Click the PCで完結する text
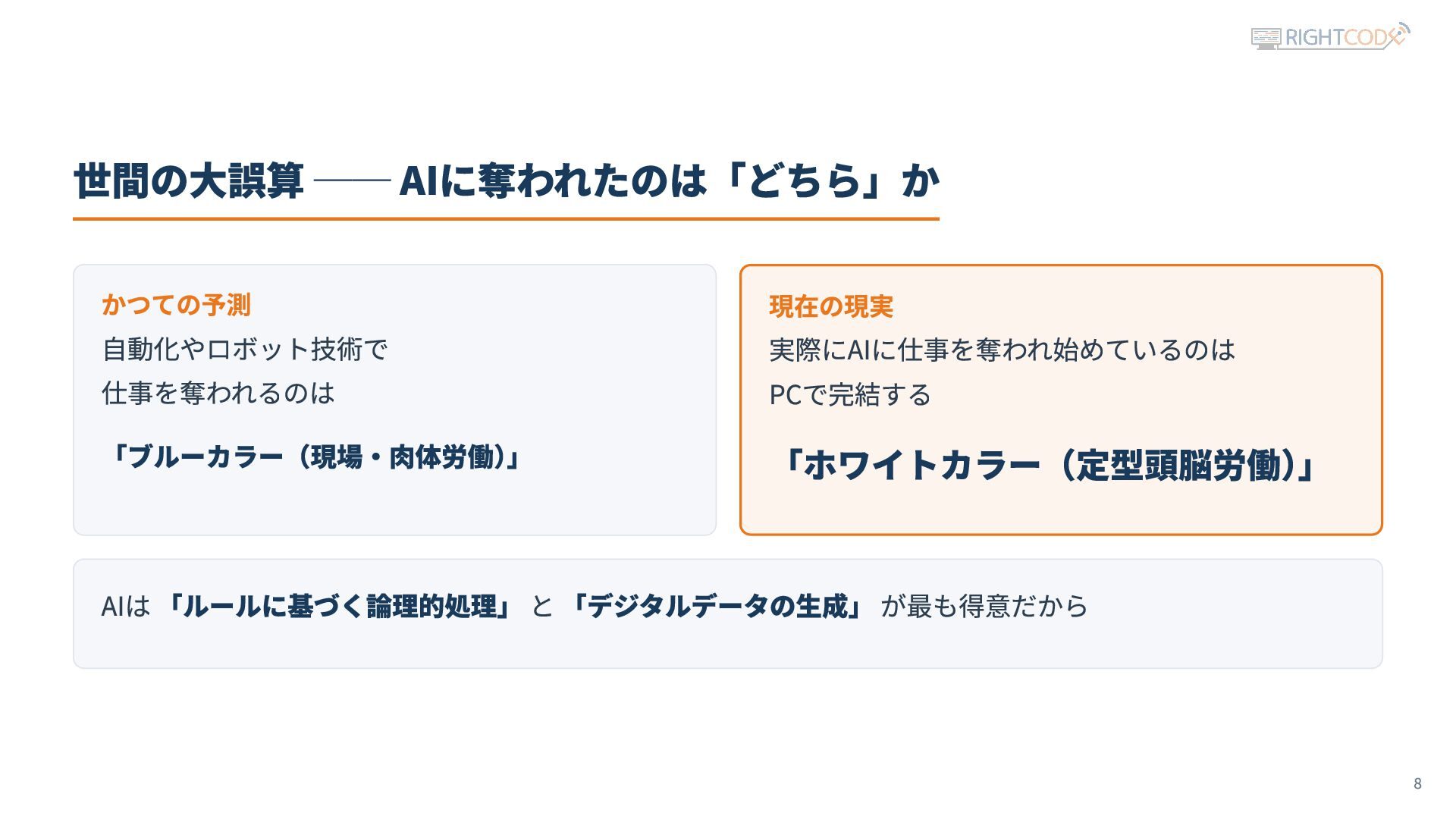The image size is (1456, 819). 850,395
